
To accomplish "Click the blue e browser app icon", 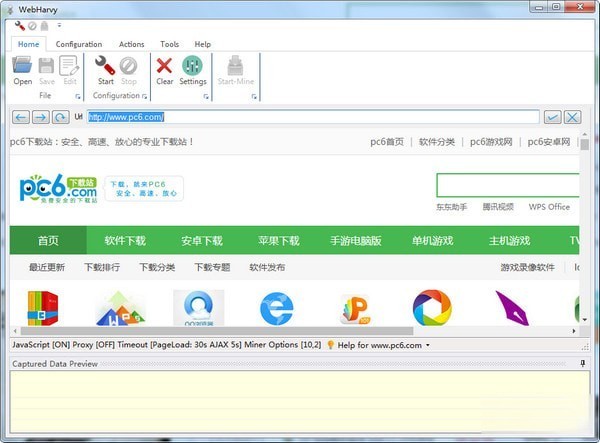I will tap(277, 308).
